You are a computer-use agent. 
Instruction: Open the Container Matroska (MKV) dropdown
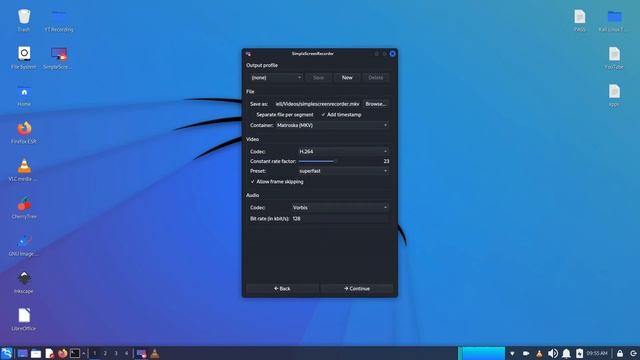[x=332, y=125]
